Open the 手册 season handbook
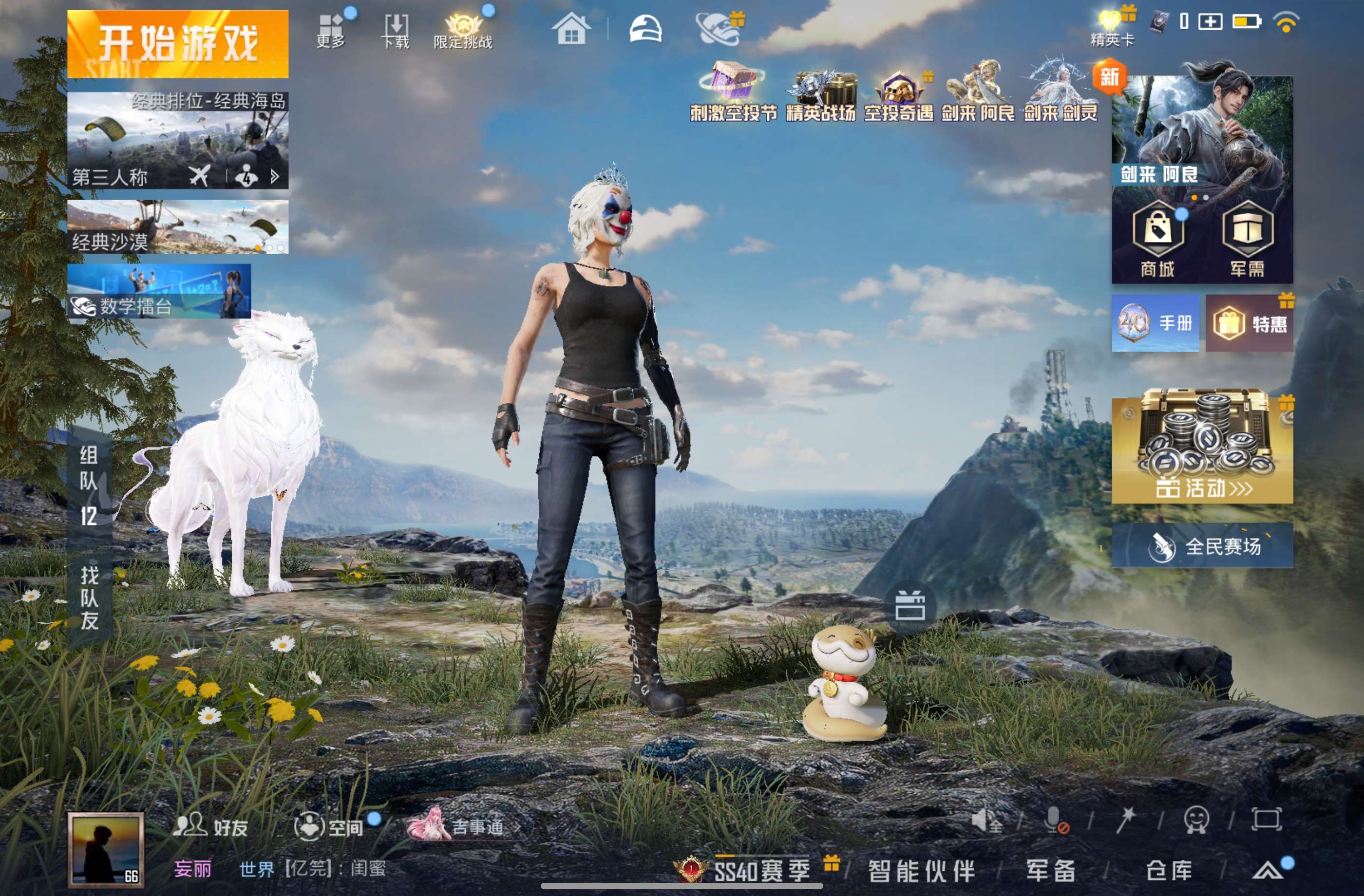Screen dimensions: 1364x896 click(x=1156, y=323)
